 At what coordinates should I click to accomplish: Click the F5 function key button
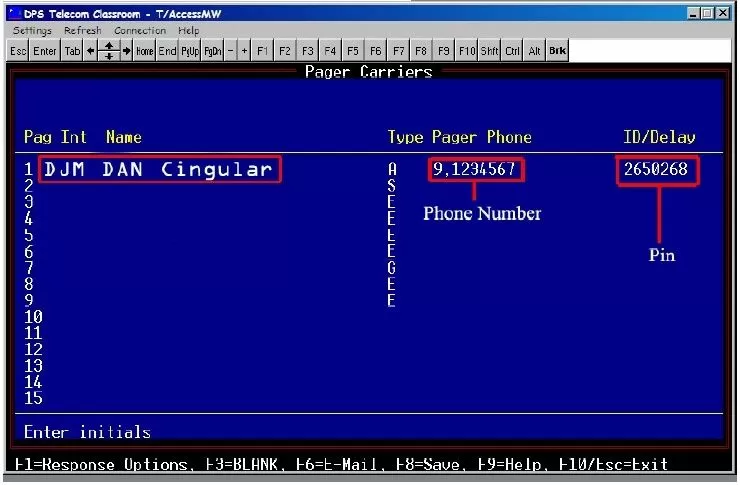[353, 50]
